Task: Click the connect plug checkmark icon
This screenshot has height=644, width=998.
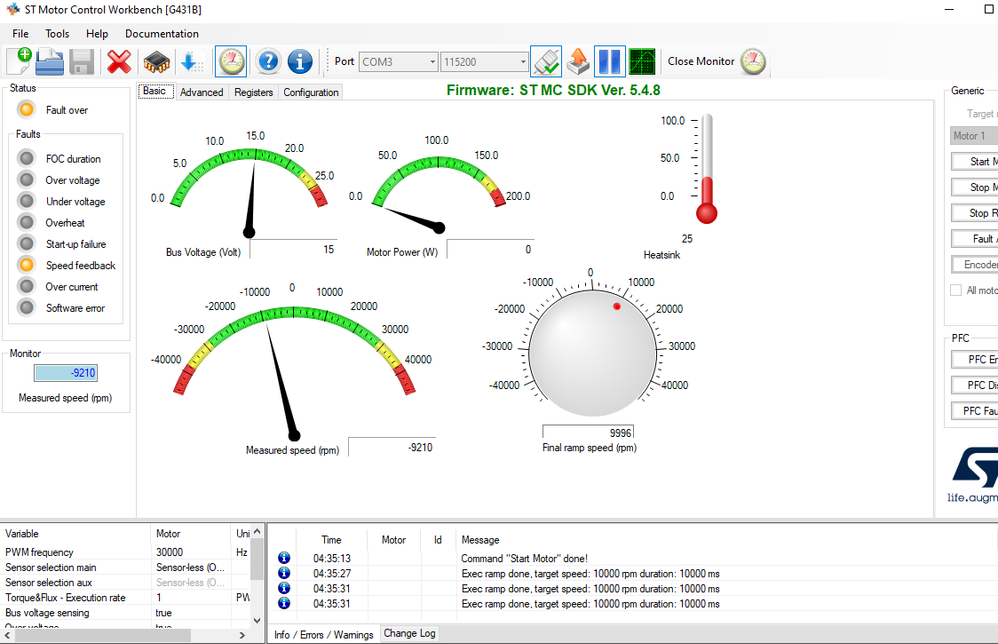Action: 546,62
